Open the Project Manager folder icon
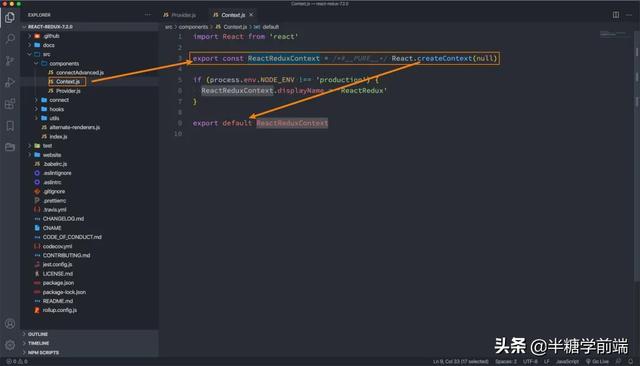 coord(10,147)
